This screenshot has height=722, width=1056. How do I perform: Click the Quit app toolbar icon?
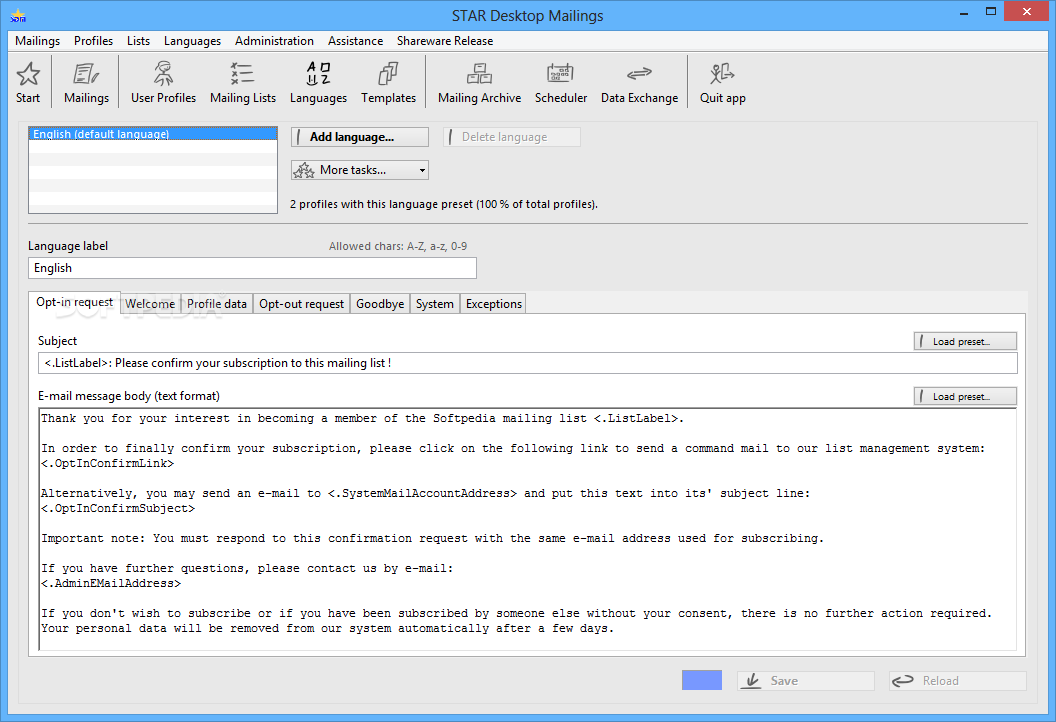[x=722, y=81]
